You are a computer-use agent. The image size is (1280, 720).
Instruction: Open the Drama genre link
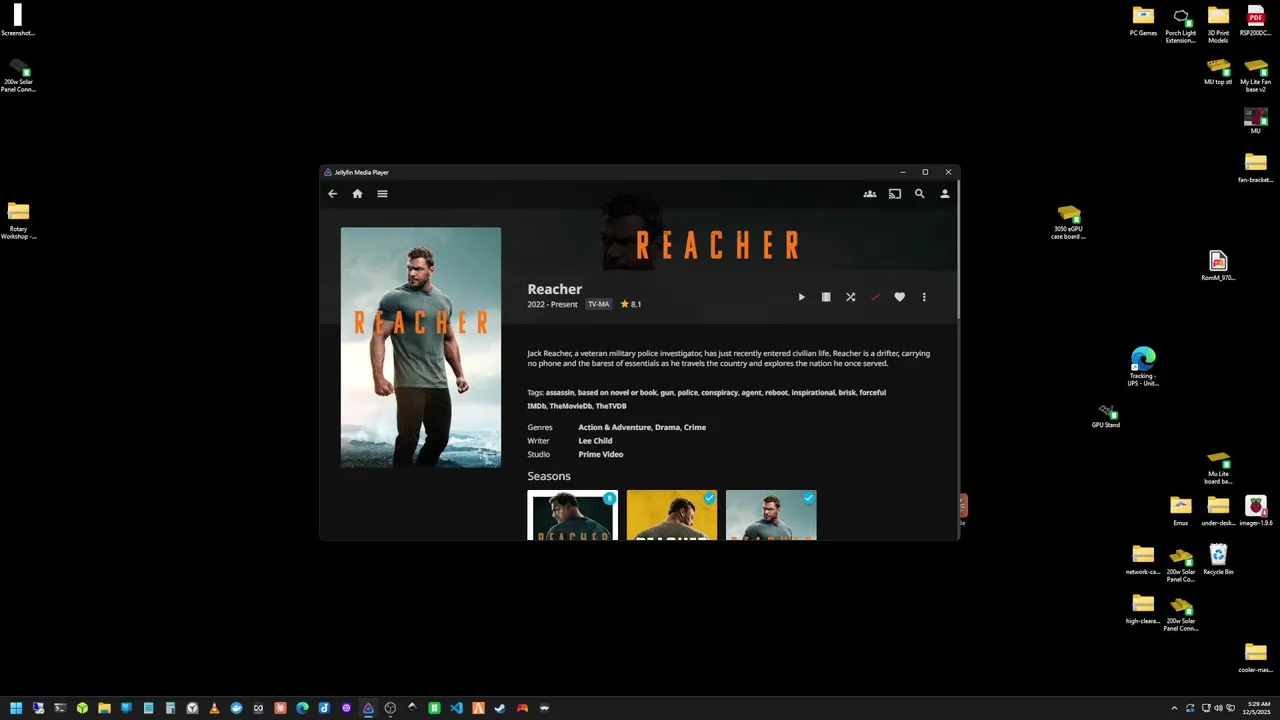click(667, 427)
